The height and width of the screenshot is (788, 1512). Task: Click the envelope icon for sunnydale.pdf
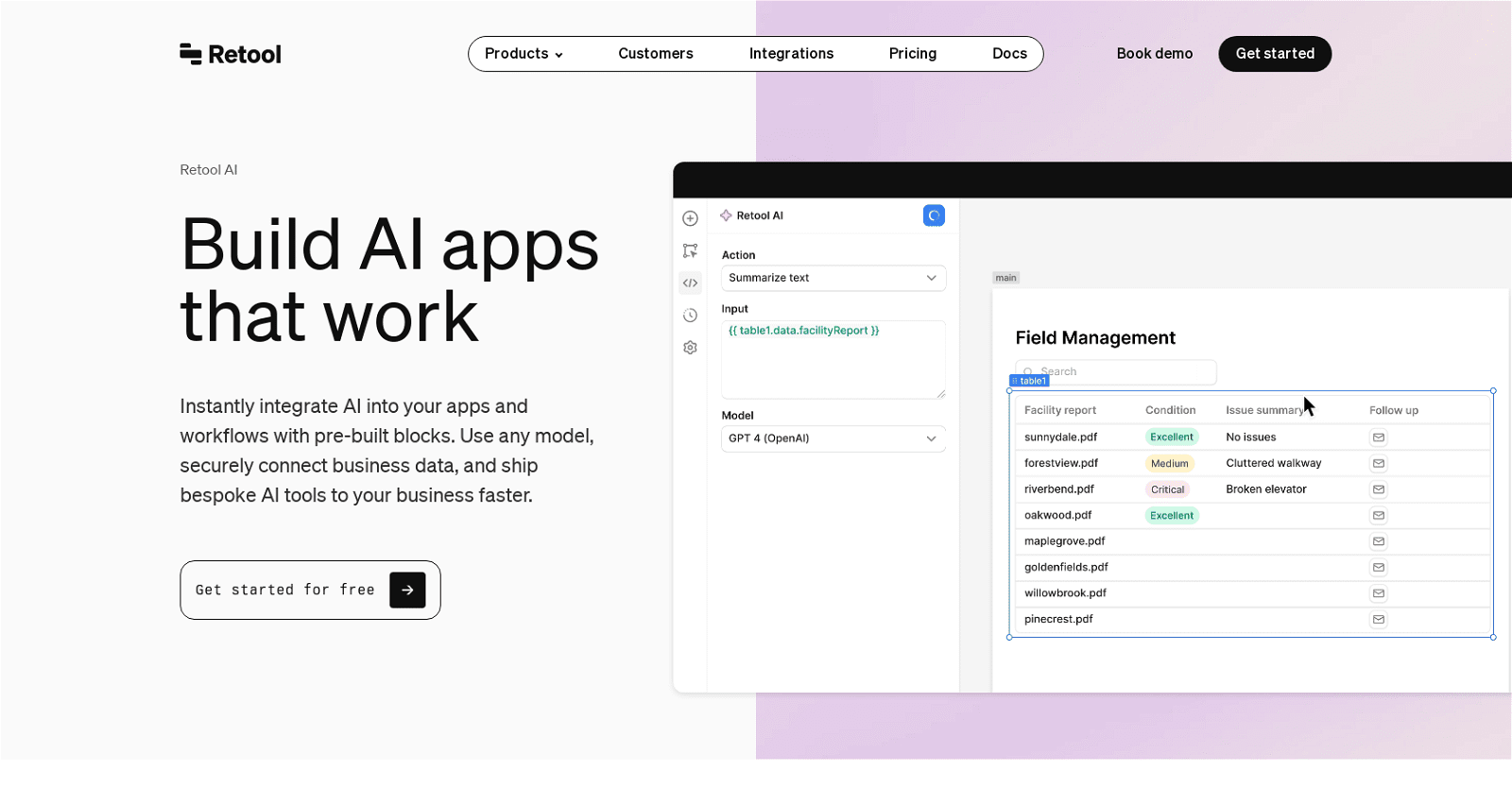click(1379, 437)
